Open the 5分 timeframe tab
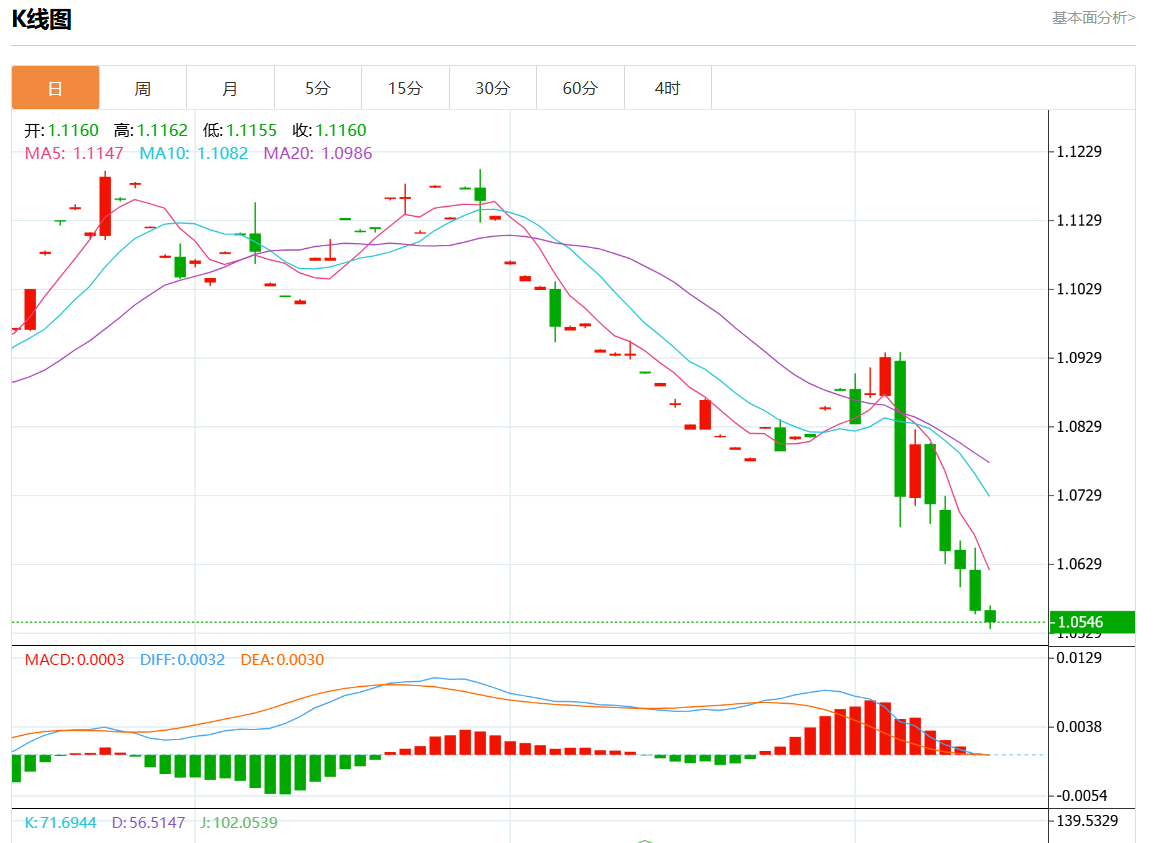 coord(317,88)
